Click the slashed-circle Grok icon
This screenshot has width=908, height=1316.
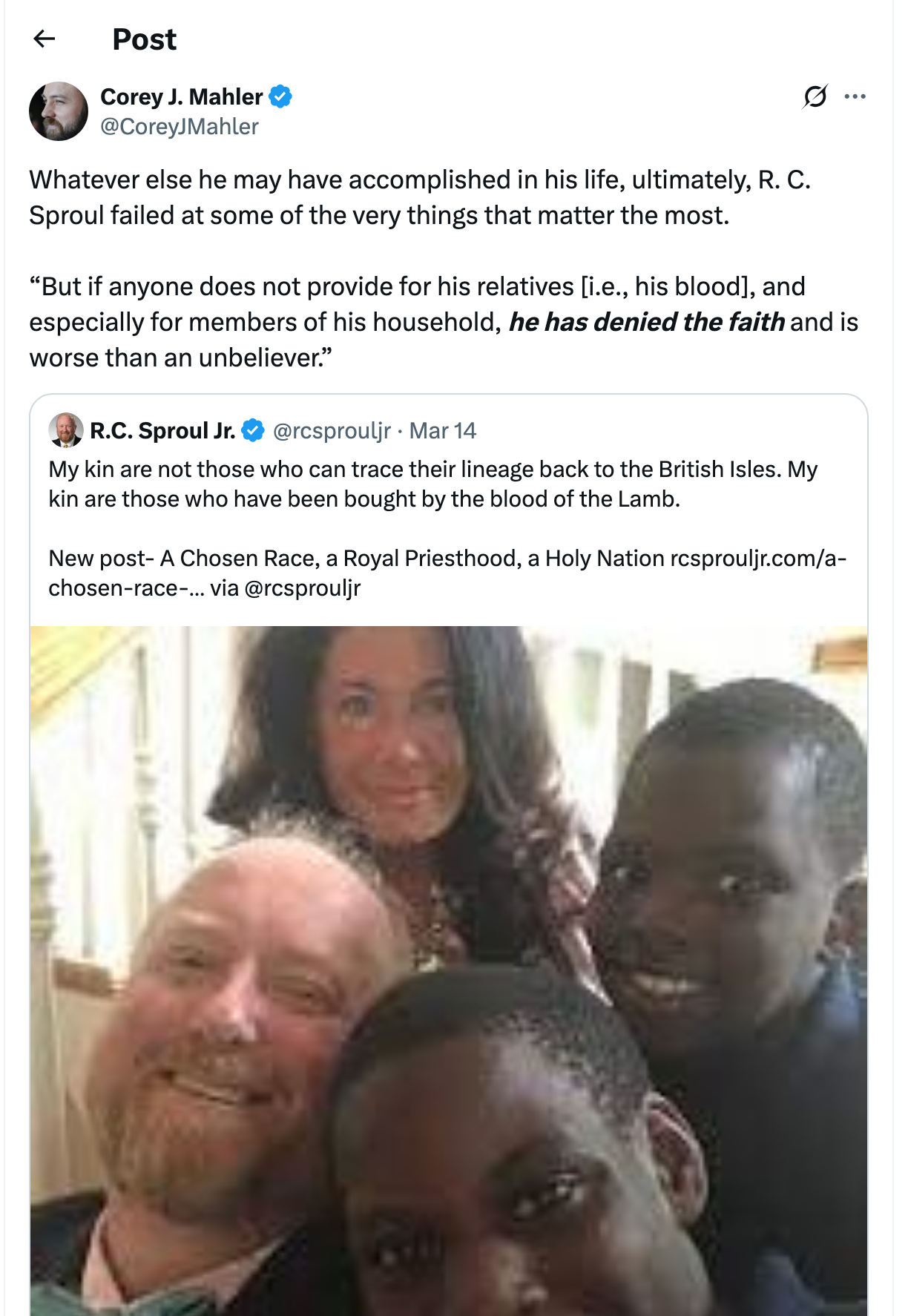[x=815, y=96]
